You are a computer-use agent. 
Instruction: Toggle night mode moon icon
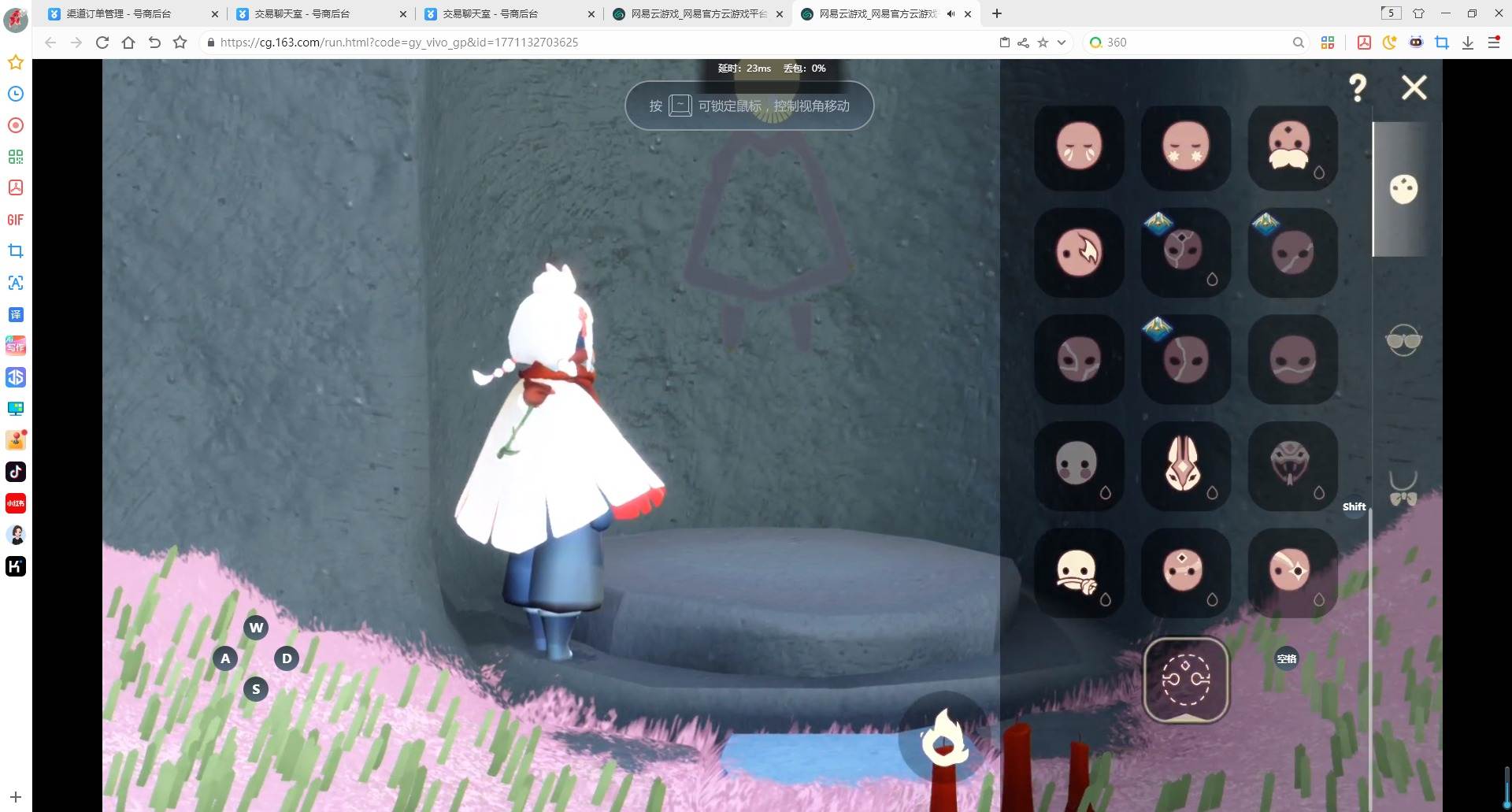tap(1390, 43)
